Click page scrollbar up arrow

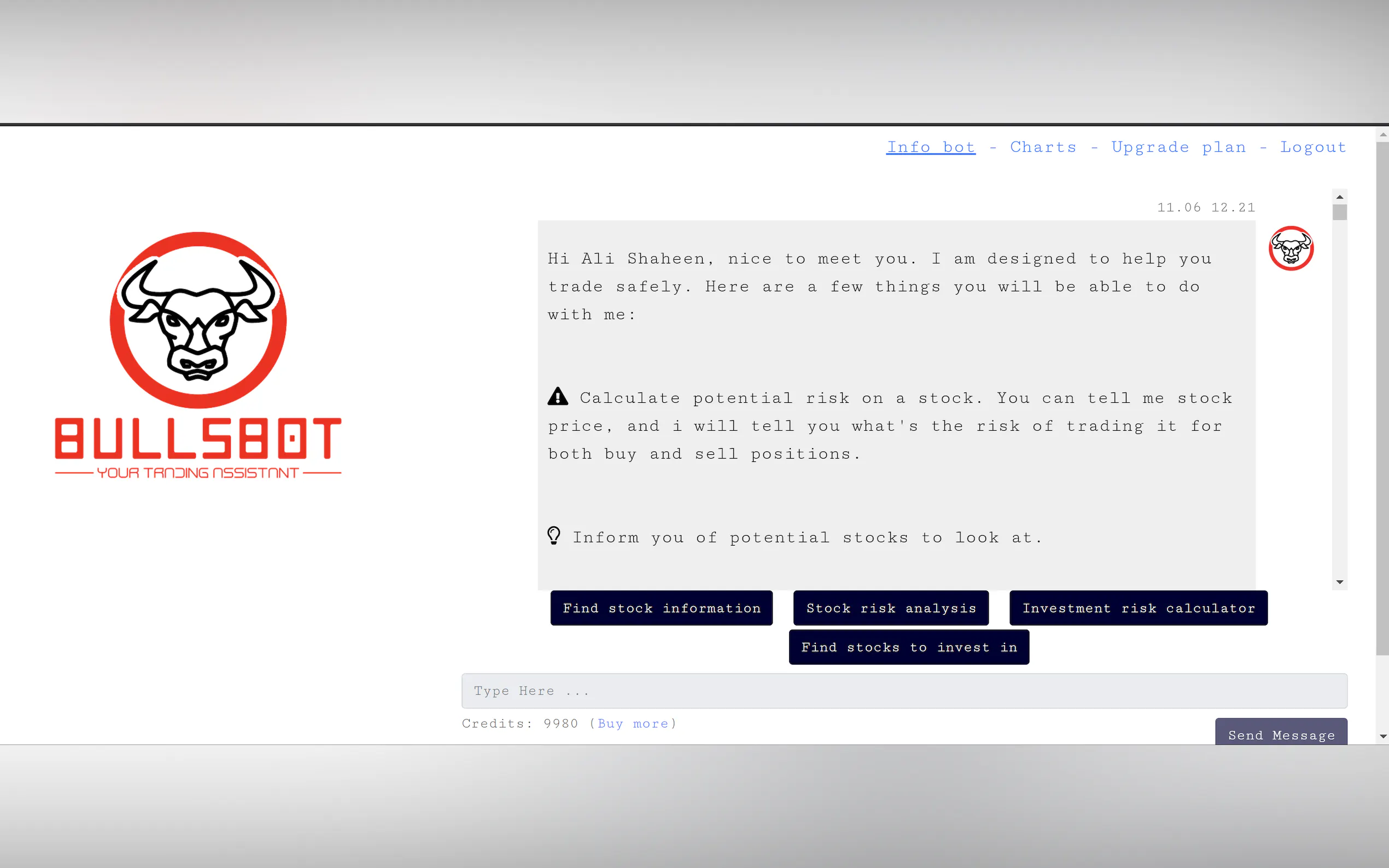1382,135
